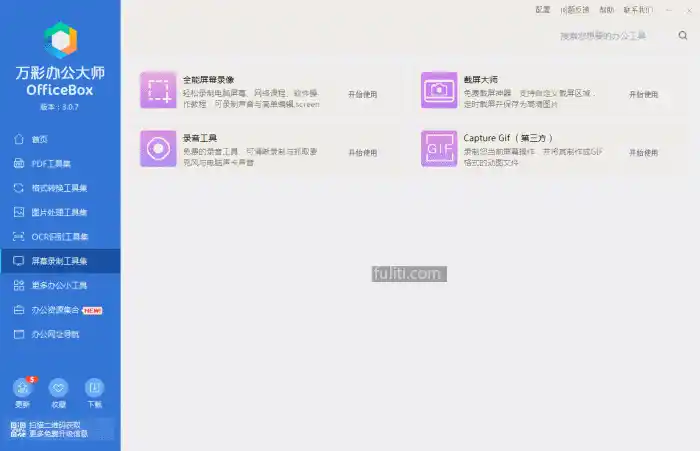Open 格式转换工具集 format conversion tools
Viewport: 700px width, 451px height.
pos(60,188)
